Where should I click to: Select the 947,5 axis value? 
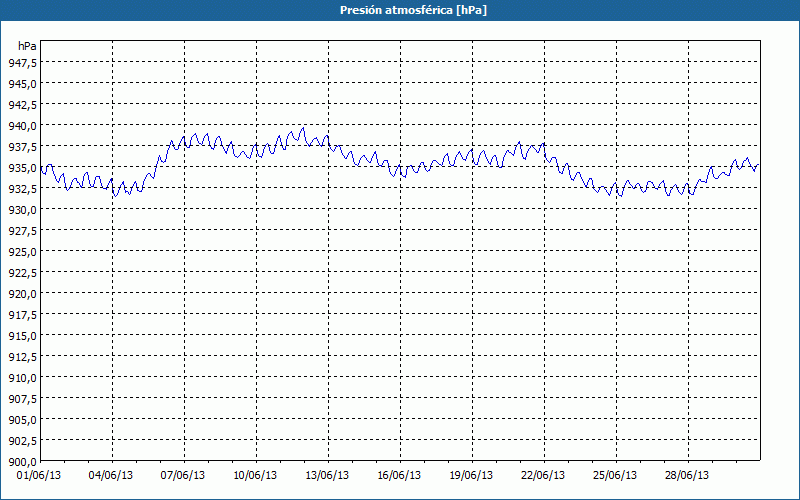(22, 62)
